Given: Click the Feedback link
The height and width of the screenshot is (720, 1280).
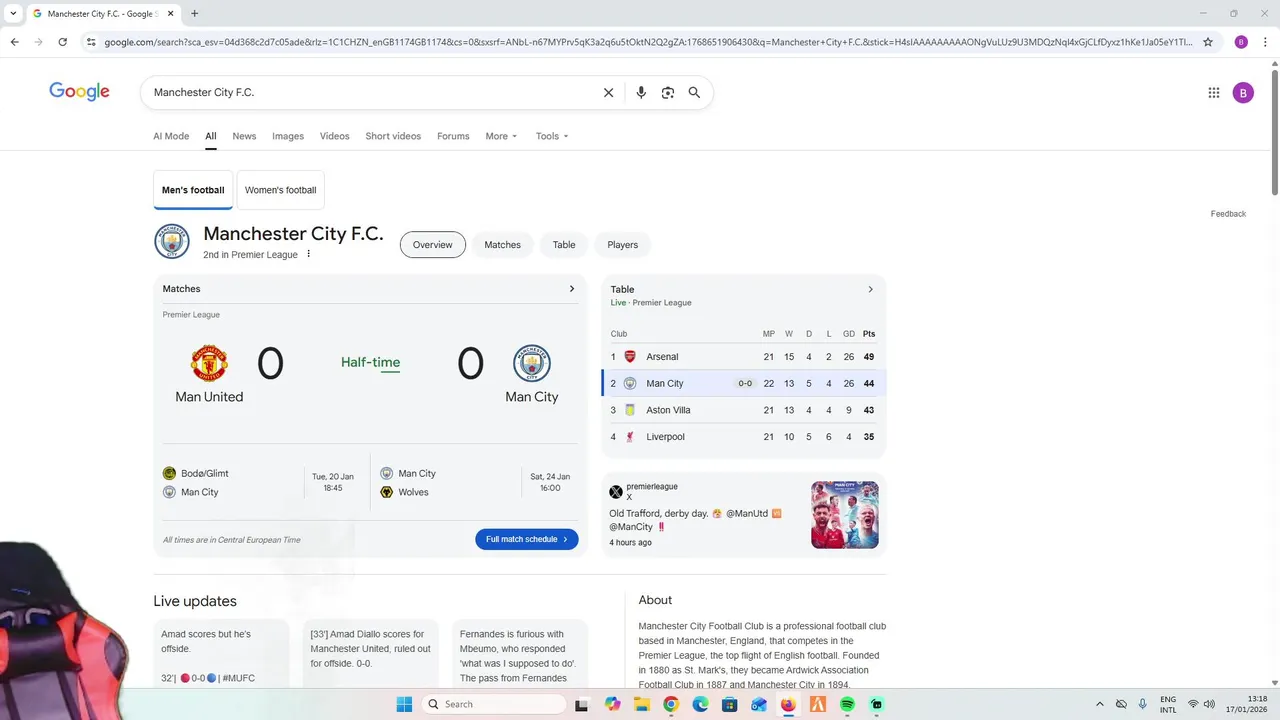Looking at the screenshot, I should [x=1228, y=214].
